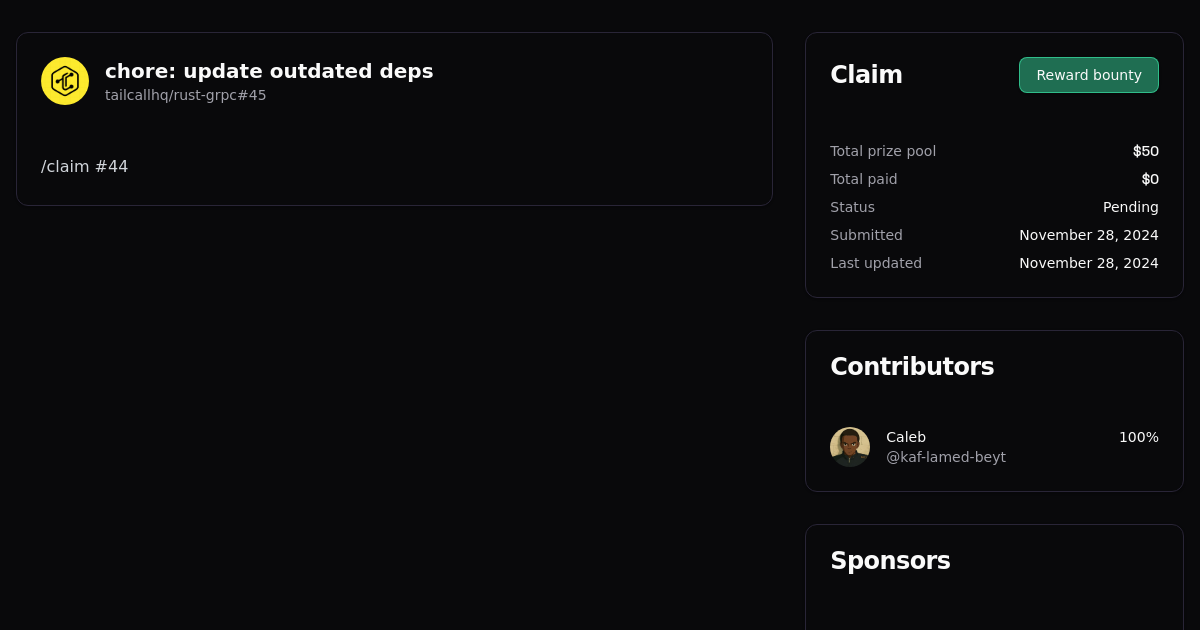Screen dimensions: 1200x630
Task: Click the 100% contribution share for Caleb
Action: [x=1138, y=437]
